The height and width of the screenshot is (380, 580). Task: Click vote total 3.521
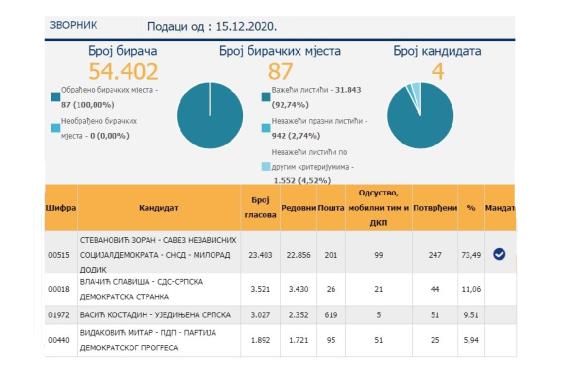point(260,289)
